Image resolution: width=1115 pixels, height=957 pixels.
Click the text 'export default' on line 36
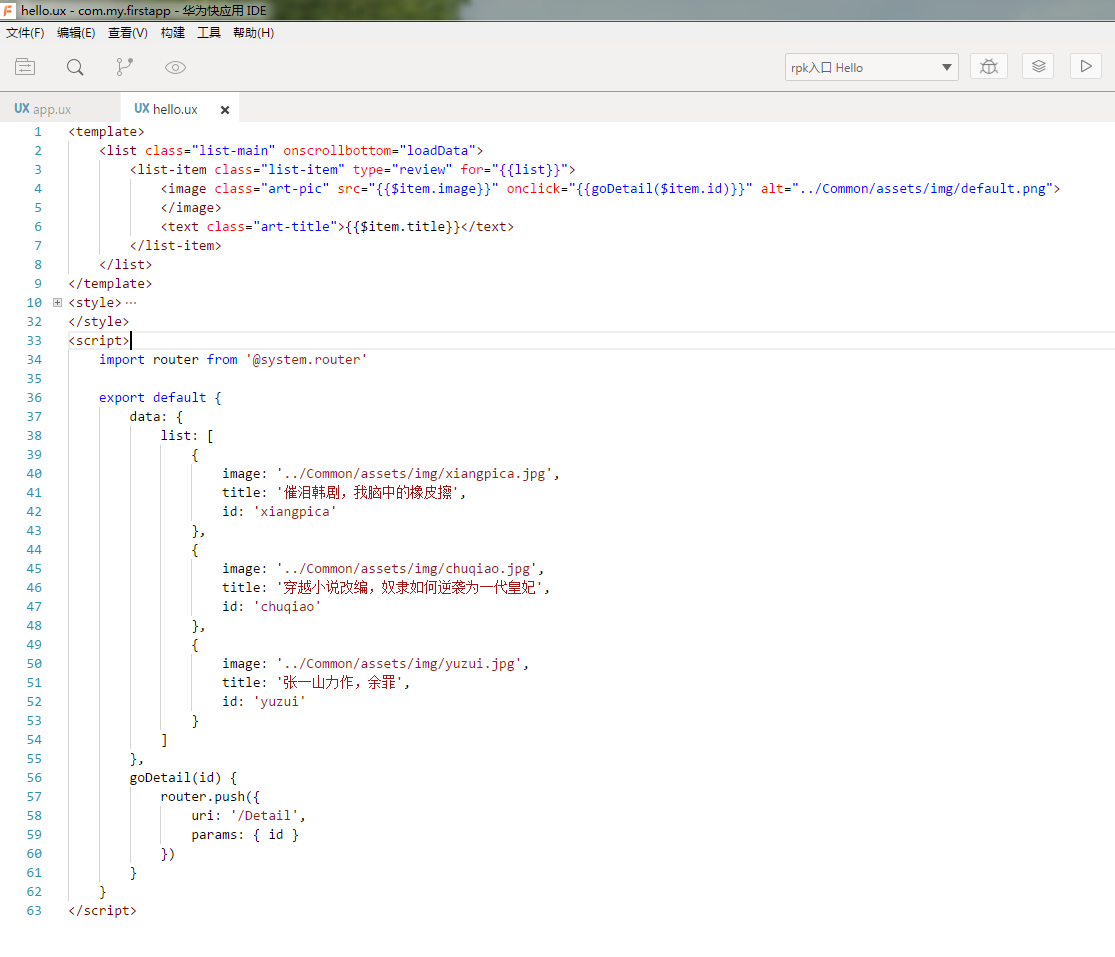point(152,397)
